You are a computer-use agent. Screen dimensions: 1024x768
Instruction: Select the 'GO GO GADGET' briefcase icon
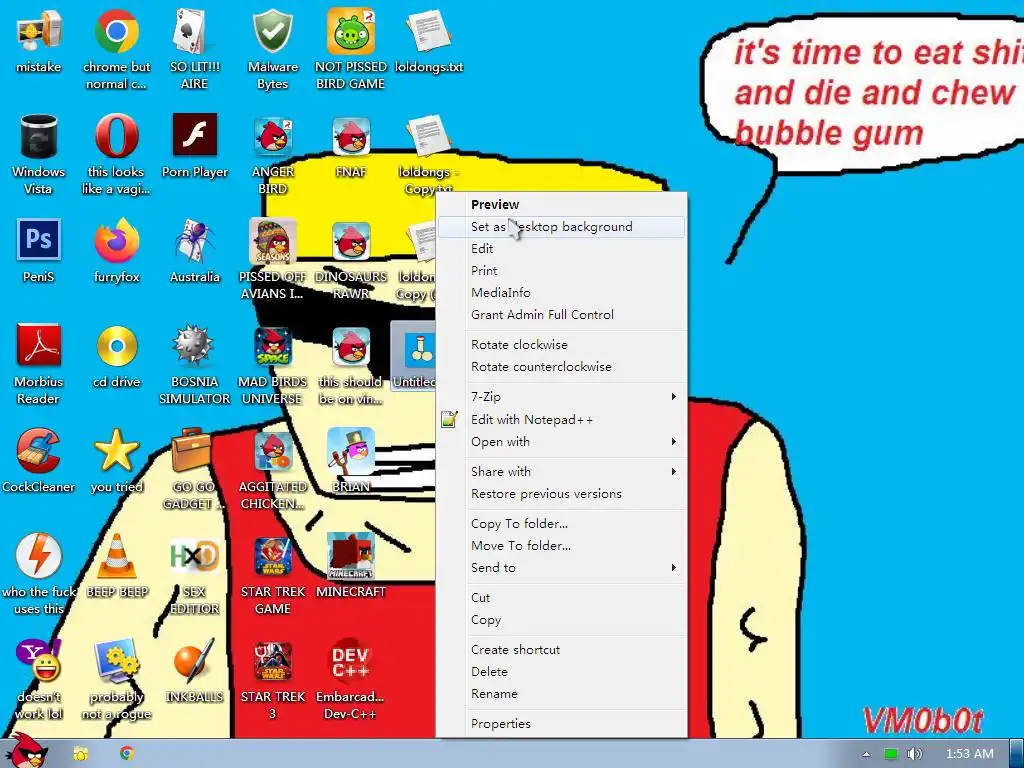193,469
